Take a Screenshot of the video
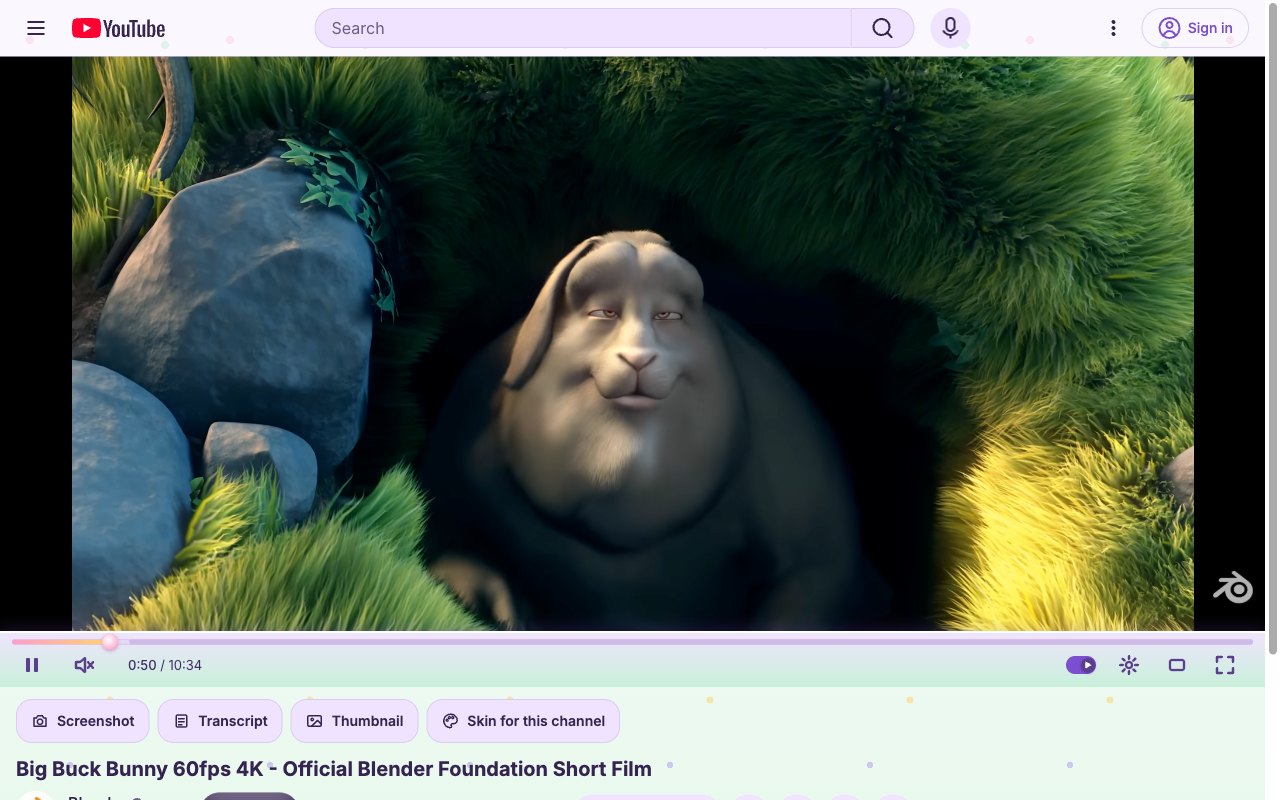Screen dimensions: 1280x800 (83, 721)
